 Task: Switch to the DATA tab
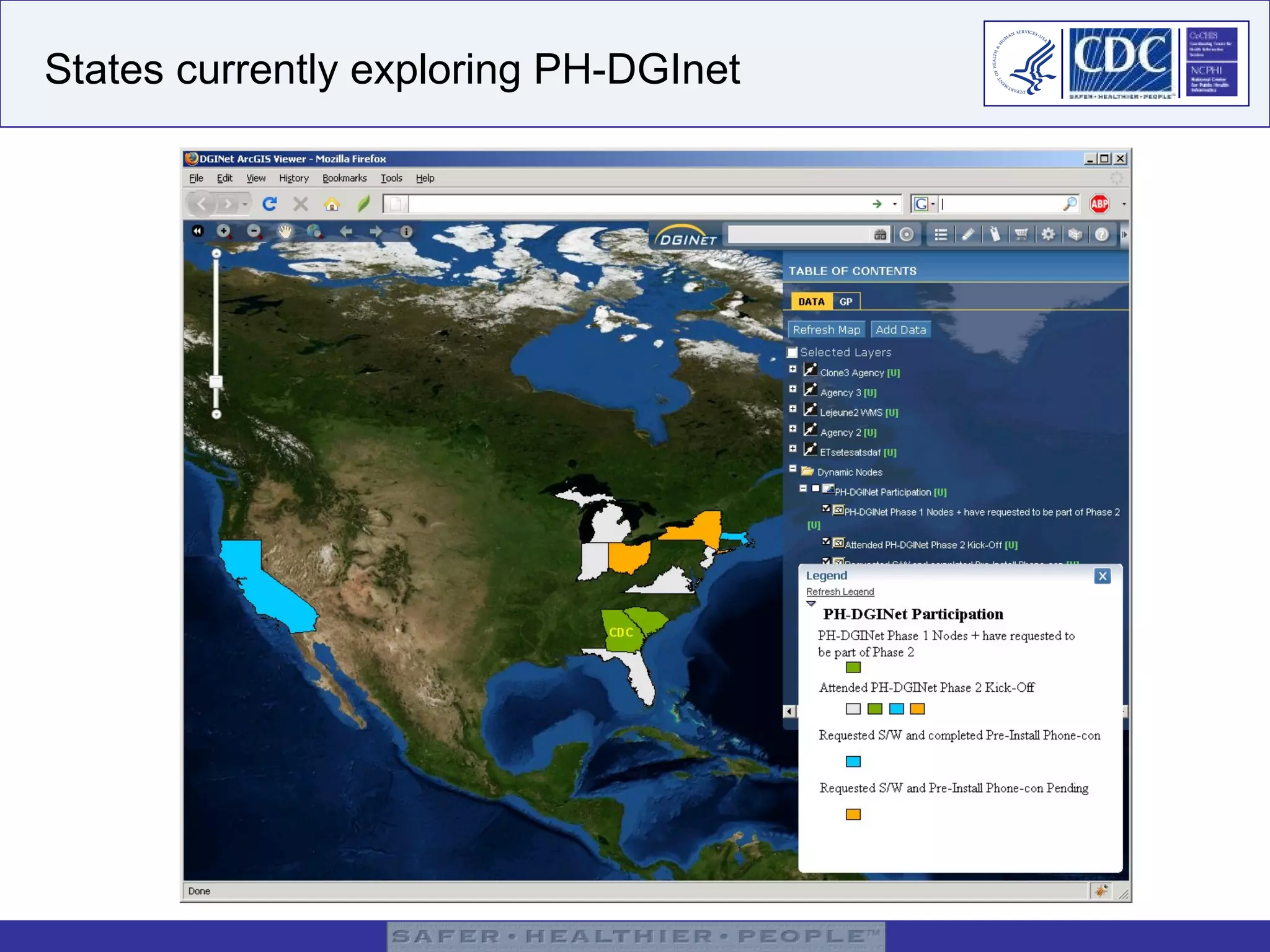812,302
